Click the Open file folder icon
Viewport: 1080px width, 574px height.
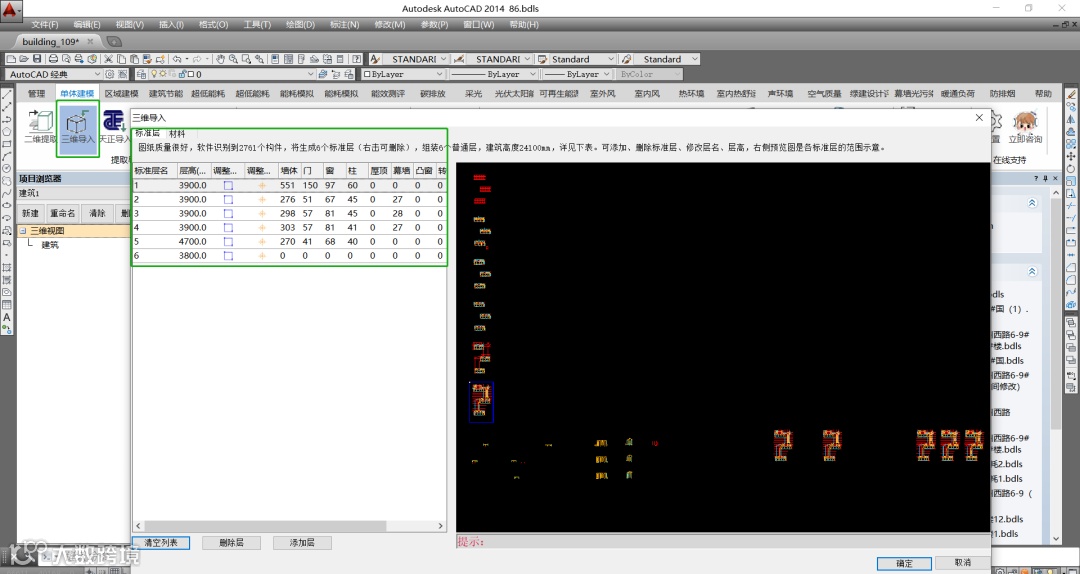click(x=24, y=59)
